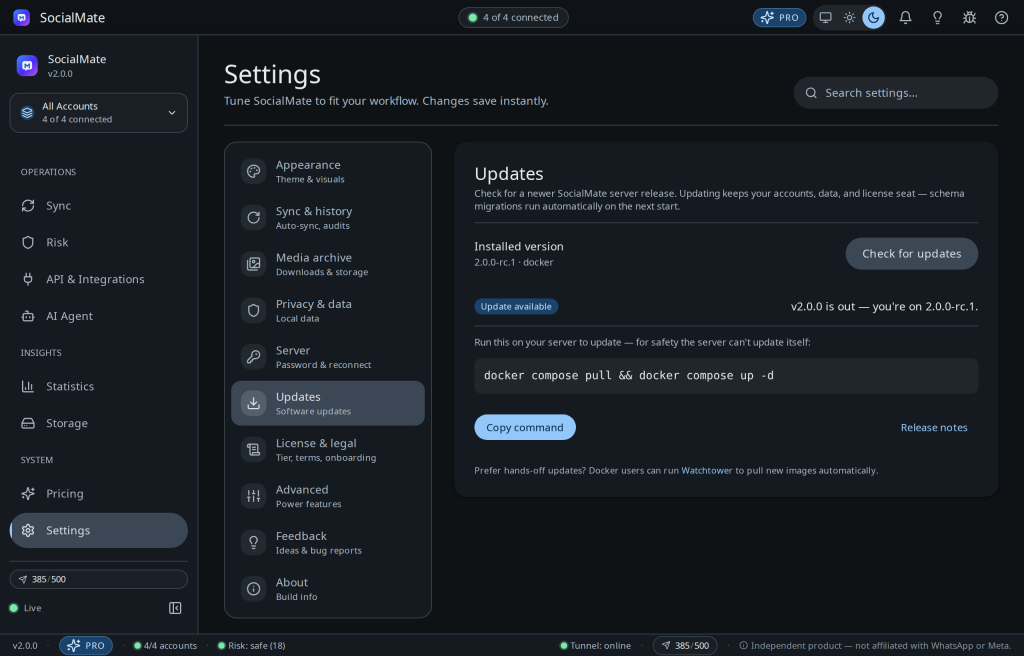Open the lightbulb ideas icon in top bar

pyautogui.click(x=937, y=18)
